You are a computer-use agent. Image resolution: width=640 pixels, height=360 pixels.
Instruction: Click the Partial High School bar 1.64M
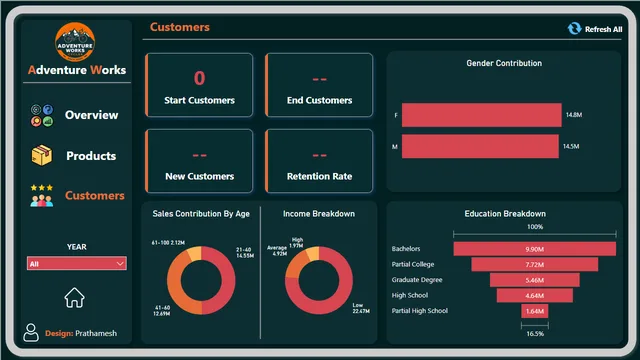534,311
